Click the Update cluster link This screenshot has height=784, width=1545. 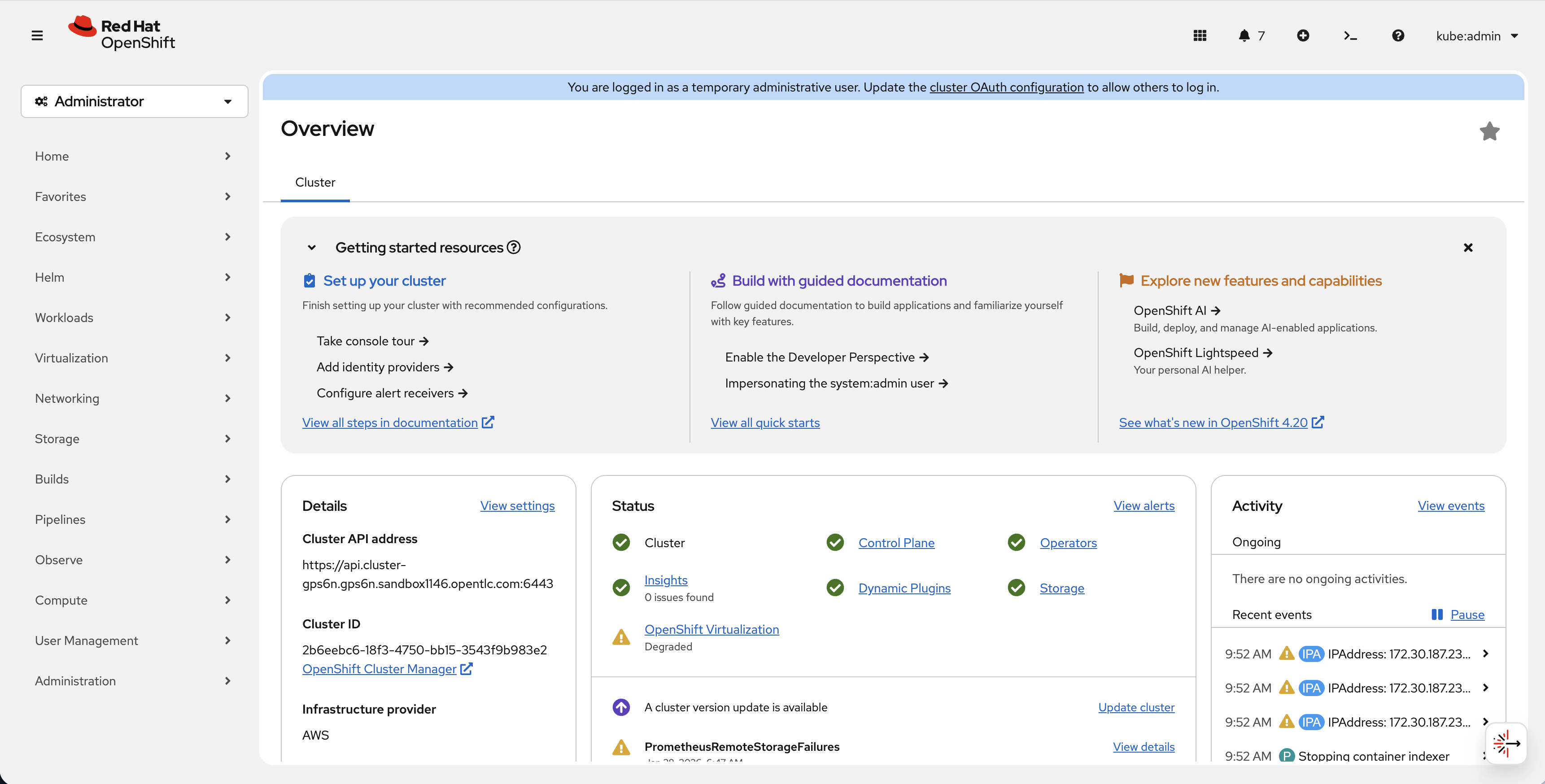pos(1136,707)
